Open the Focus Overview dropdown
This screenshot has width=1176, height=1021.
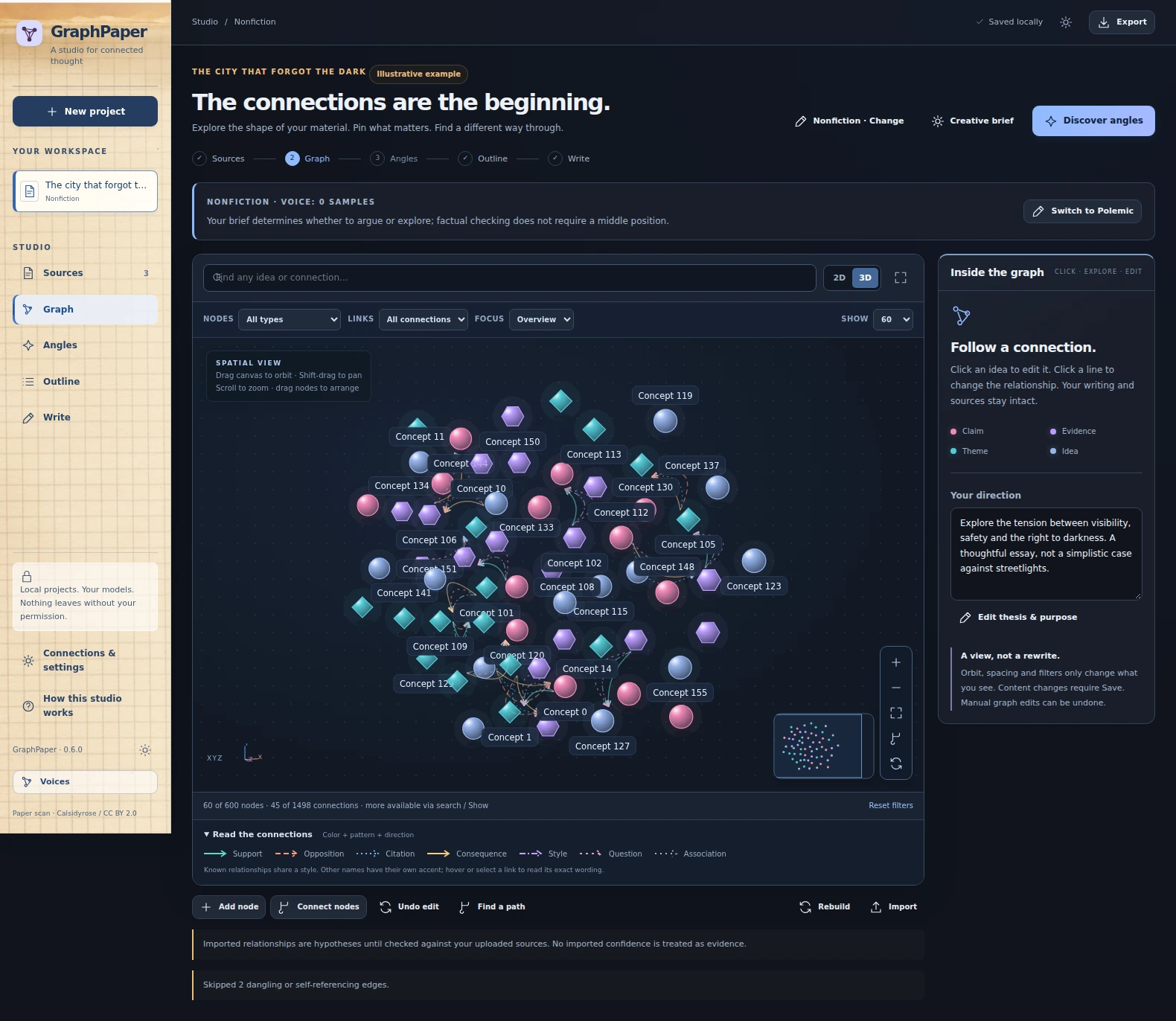pos(541,319)
